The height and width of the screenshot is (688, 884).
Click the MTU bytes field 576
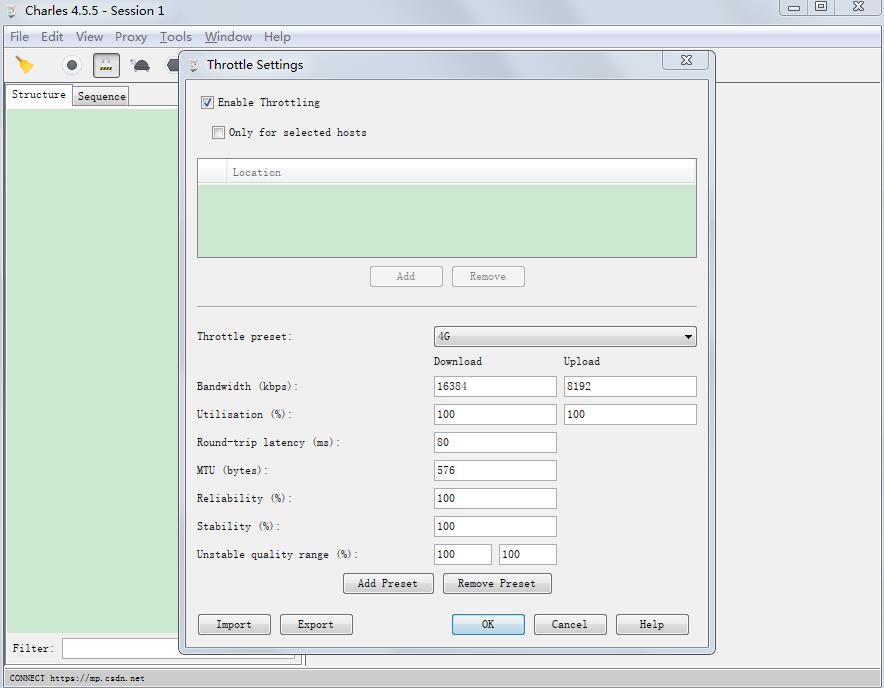click(x=495, y=470)
